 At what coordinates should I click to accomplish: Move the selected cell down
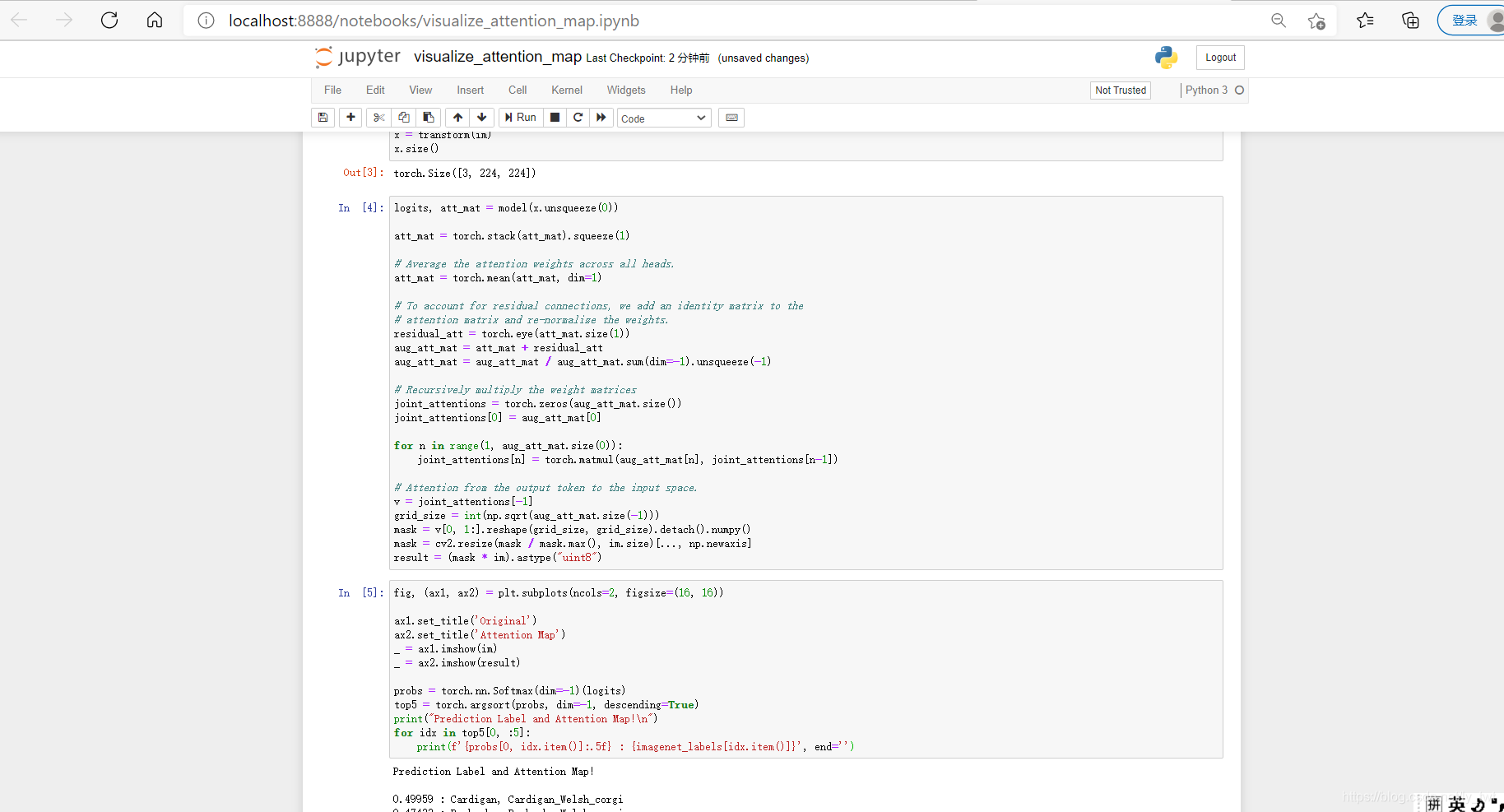482,118
